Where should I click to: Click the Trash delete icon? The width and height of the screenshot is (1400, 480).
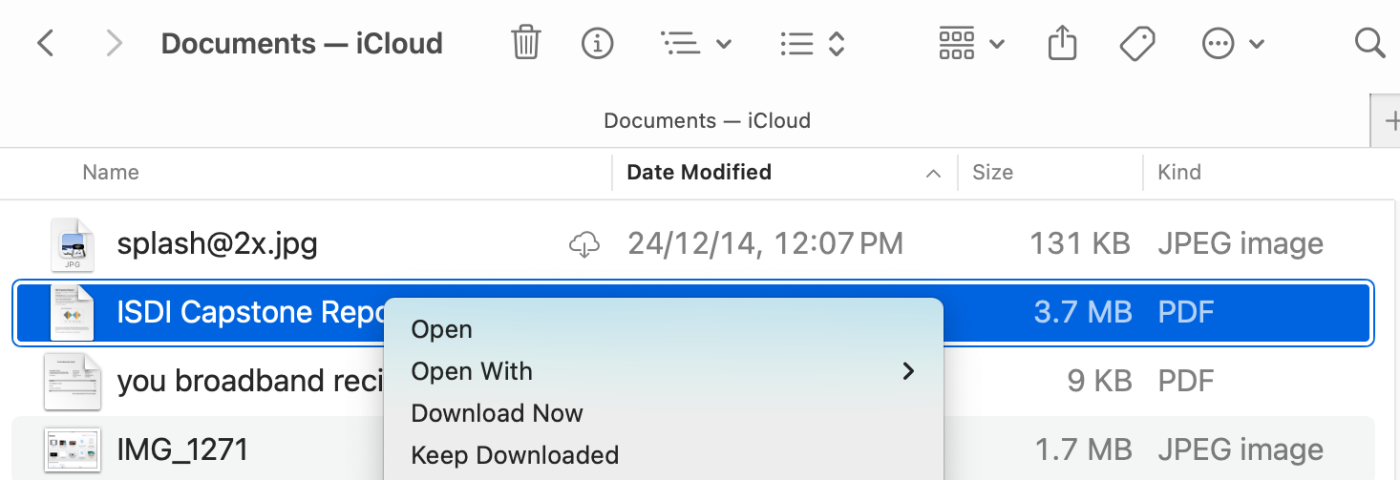pyautogui.click(x=526, y=43)
